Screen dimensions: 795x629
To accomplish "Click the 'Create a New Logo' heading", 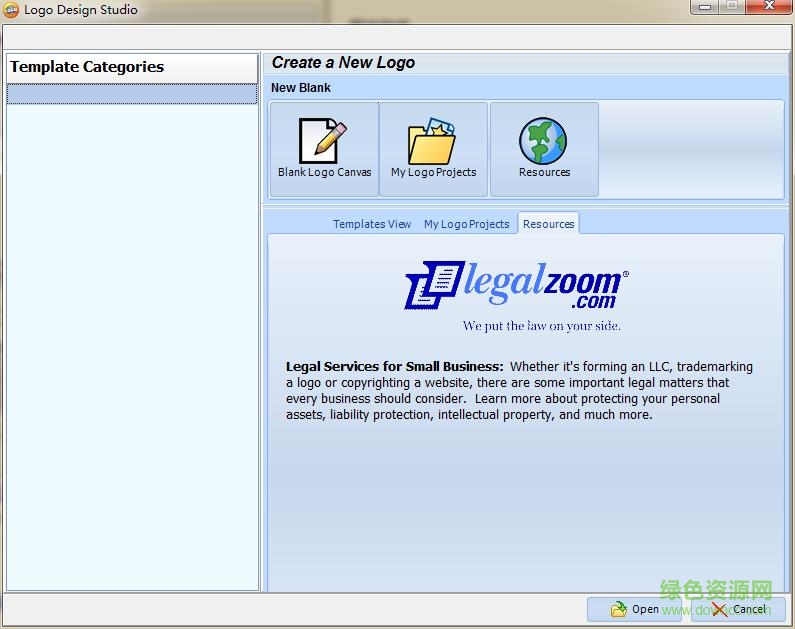I will point(343,62).
